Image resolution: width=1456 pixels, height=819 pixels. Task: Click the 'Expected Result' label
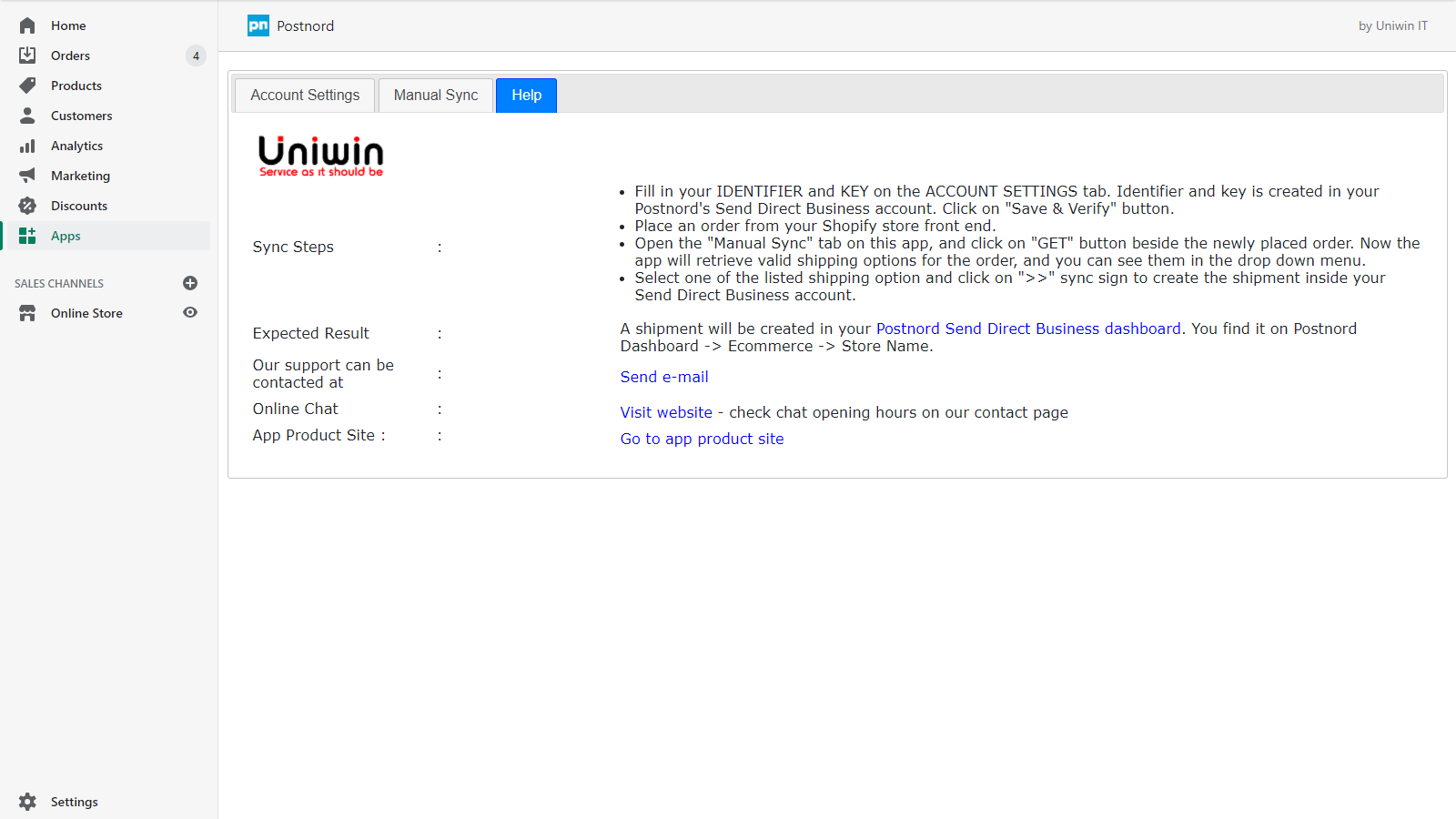[x=311, y=333]
